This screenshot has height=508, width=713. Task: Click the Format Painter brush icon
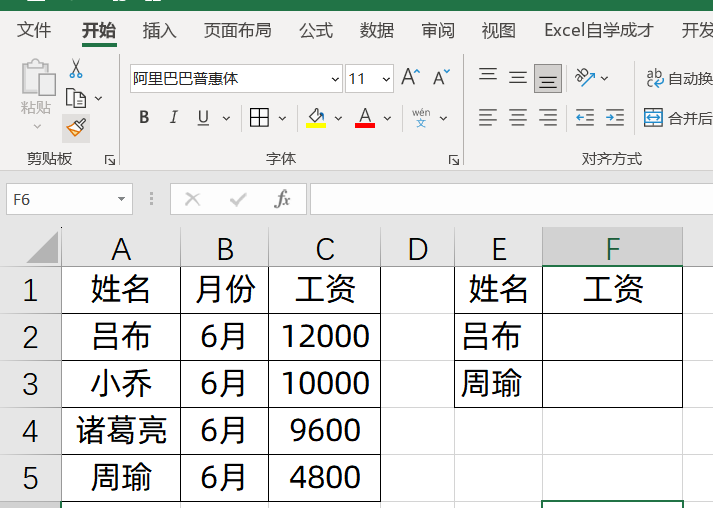75,127
